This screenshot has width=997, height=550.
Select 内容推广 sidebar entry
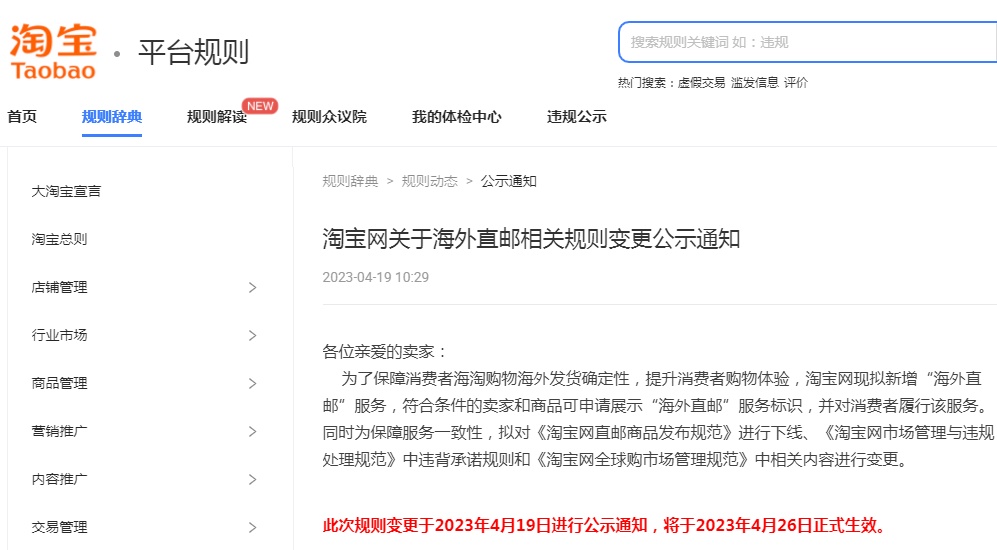pos(59,479)
